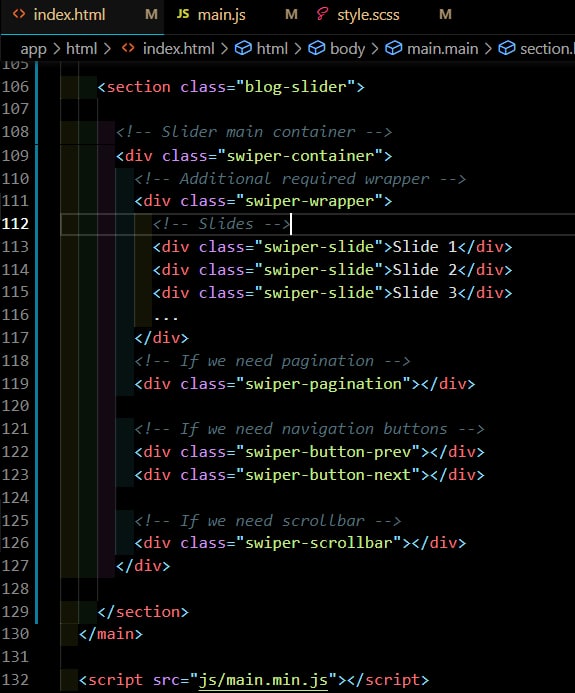
Task: Click the Slide 1 text on line 113
Action: 425,247
